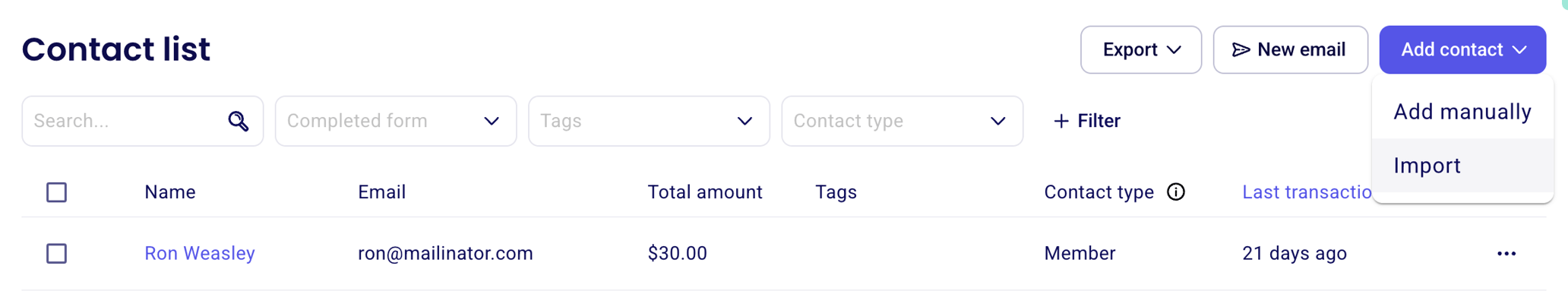Sort by Last transaction column header
1568x304 pixels.
click(1306, 192)
